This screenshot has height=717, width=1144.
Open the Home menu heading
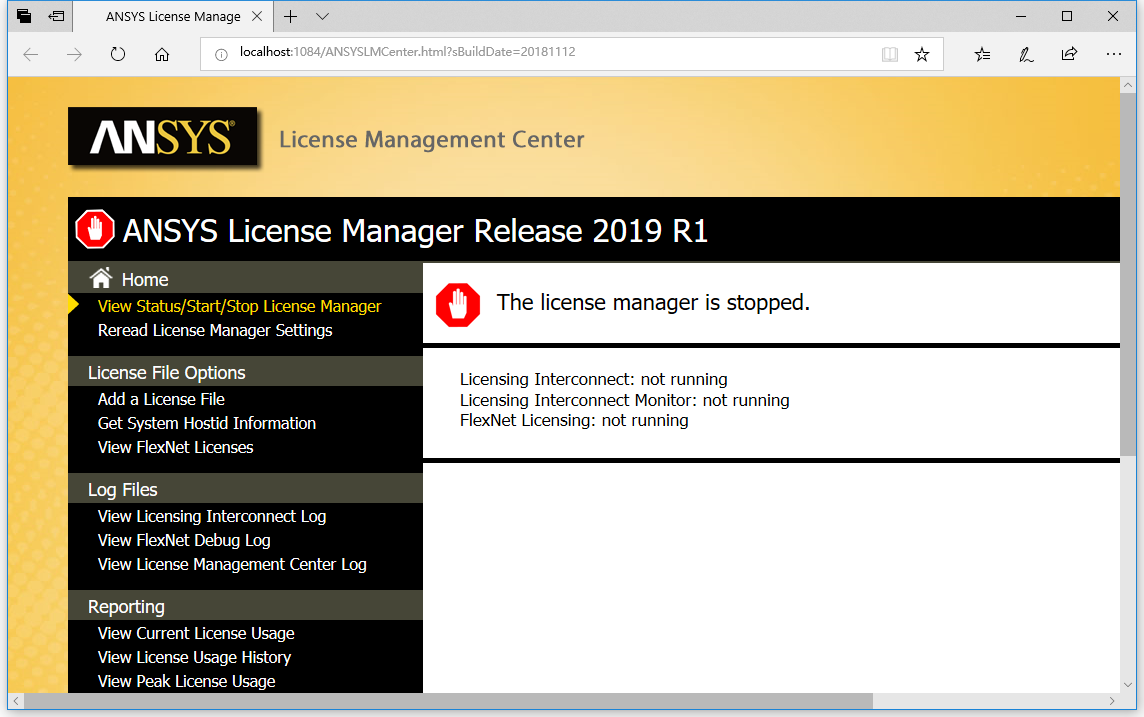click(x=144, y=279)
